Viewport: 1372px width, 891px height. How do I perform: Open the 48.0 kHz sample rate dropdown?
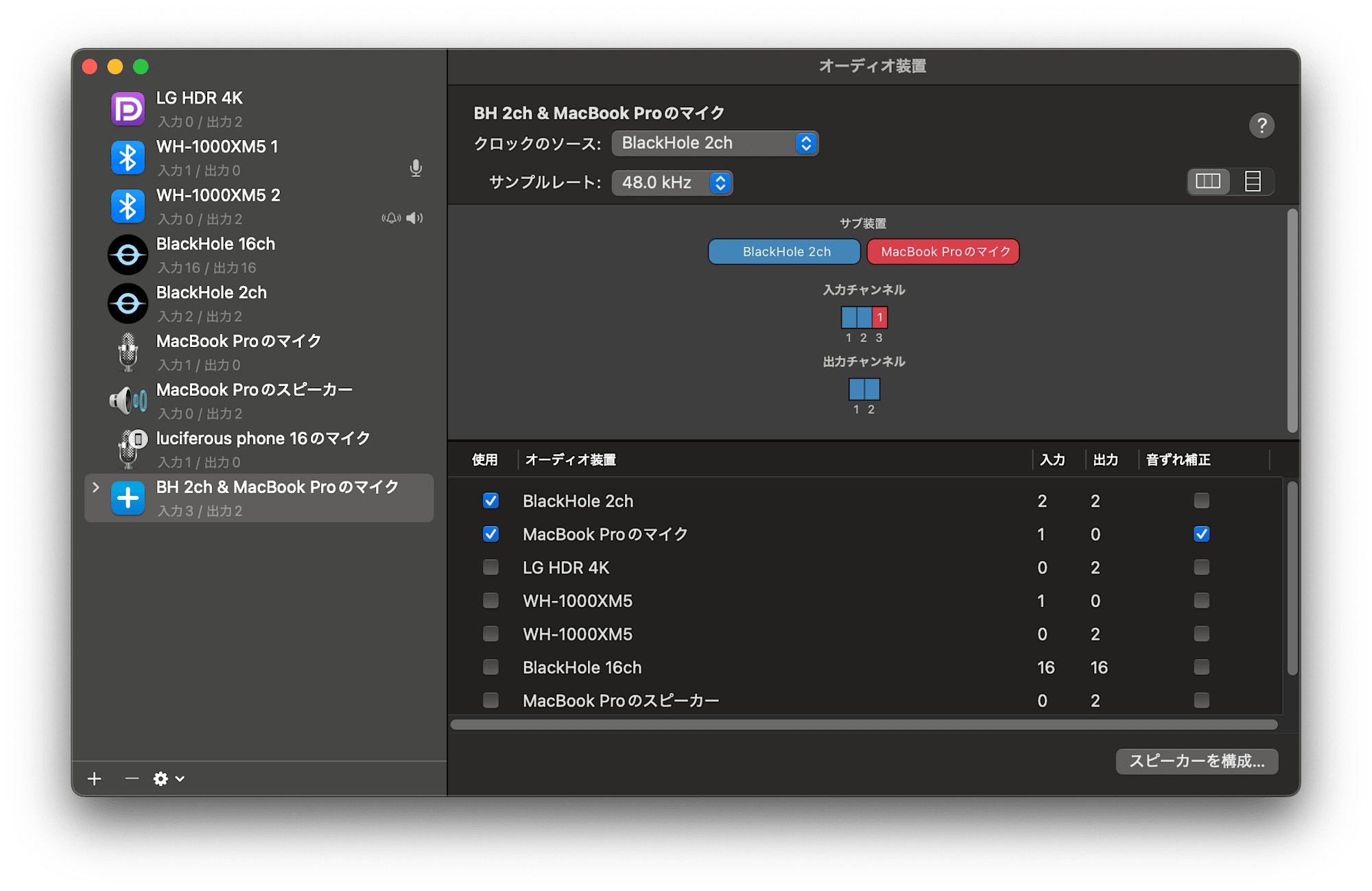(672, 183)
